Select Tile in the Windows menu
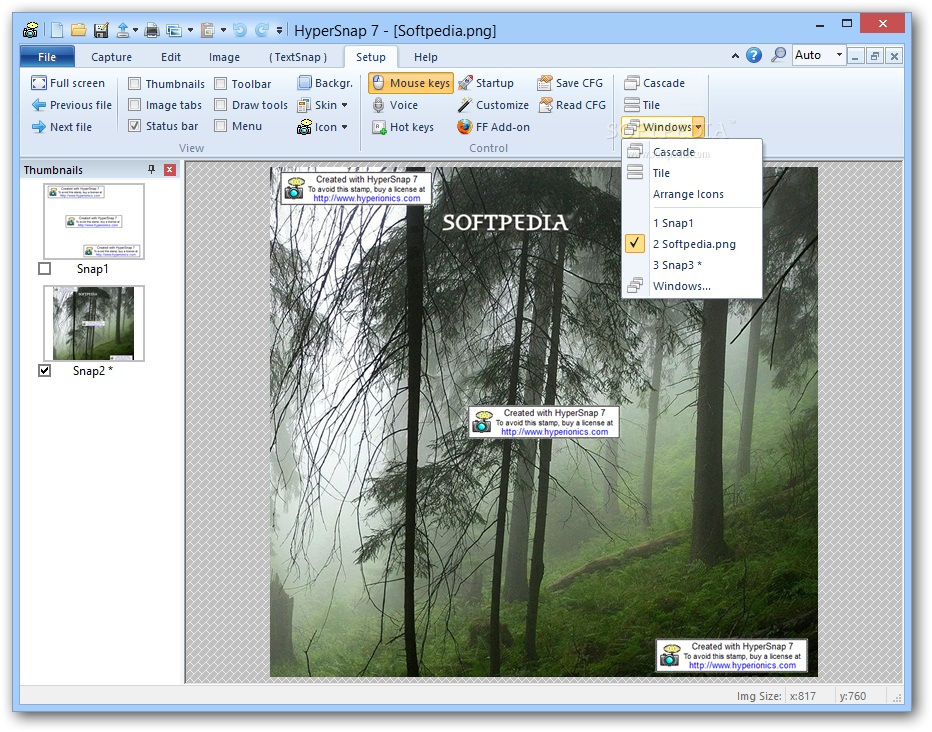 692,173
